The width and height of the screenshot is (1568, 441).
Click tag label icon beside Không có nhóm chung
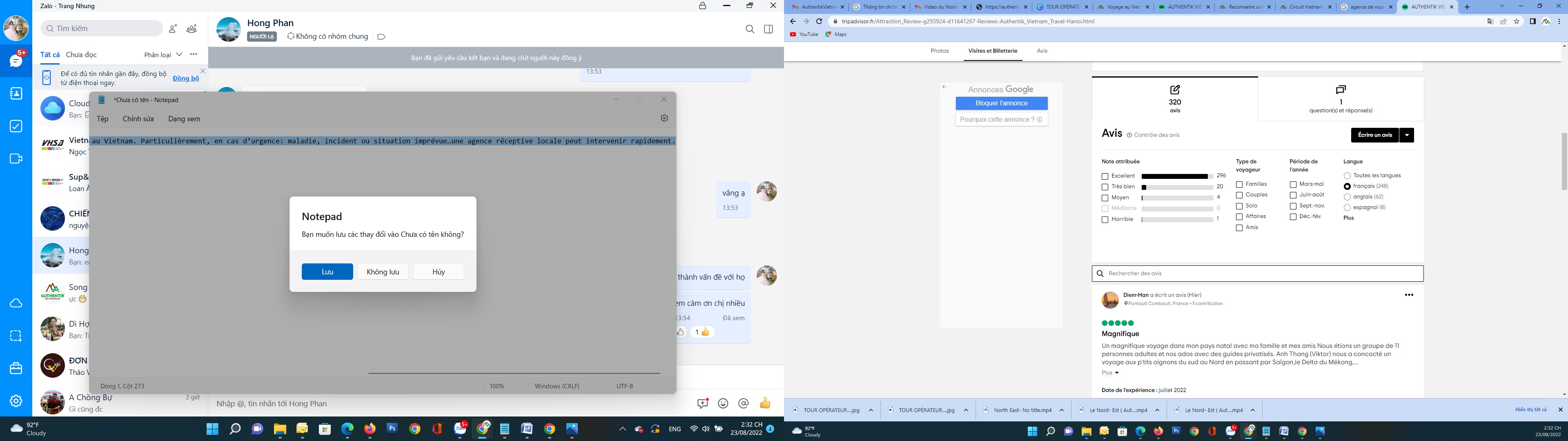pos(382,37)
